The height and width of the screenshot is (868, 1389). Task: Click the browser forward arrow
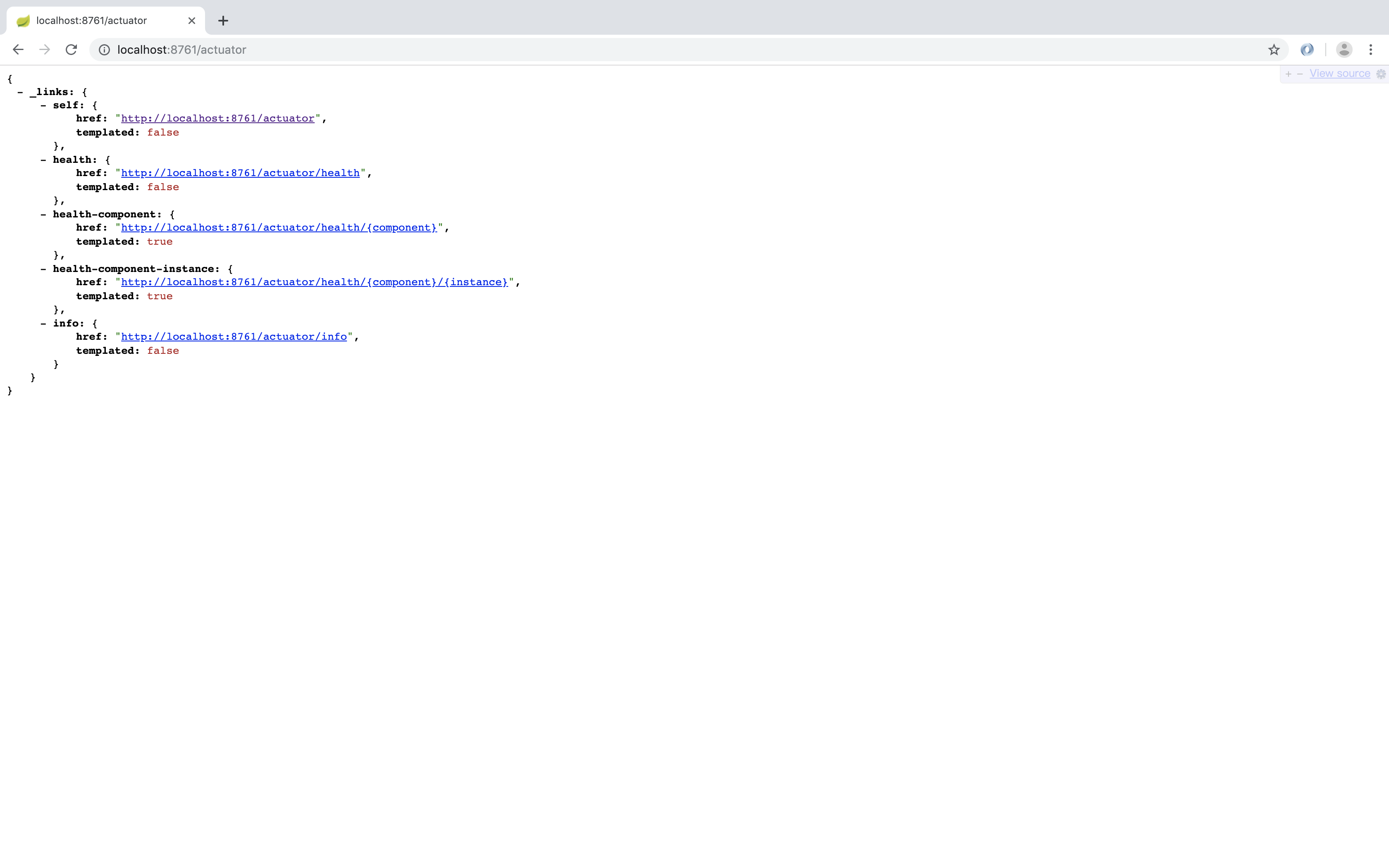tap(45, 50)
